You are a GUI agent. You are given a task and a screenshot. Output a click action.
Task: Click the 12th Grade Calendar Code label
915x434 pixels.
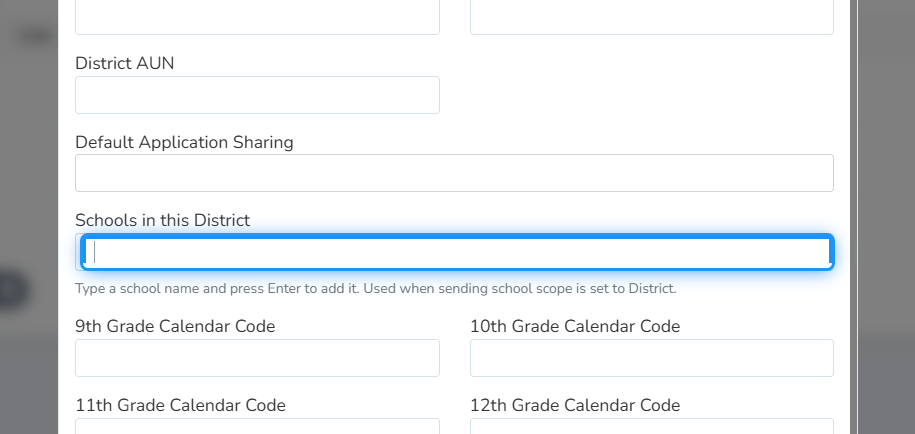(575, 405)
